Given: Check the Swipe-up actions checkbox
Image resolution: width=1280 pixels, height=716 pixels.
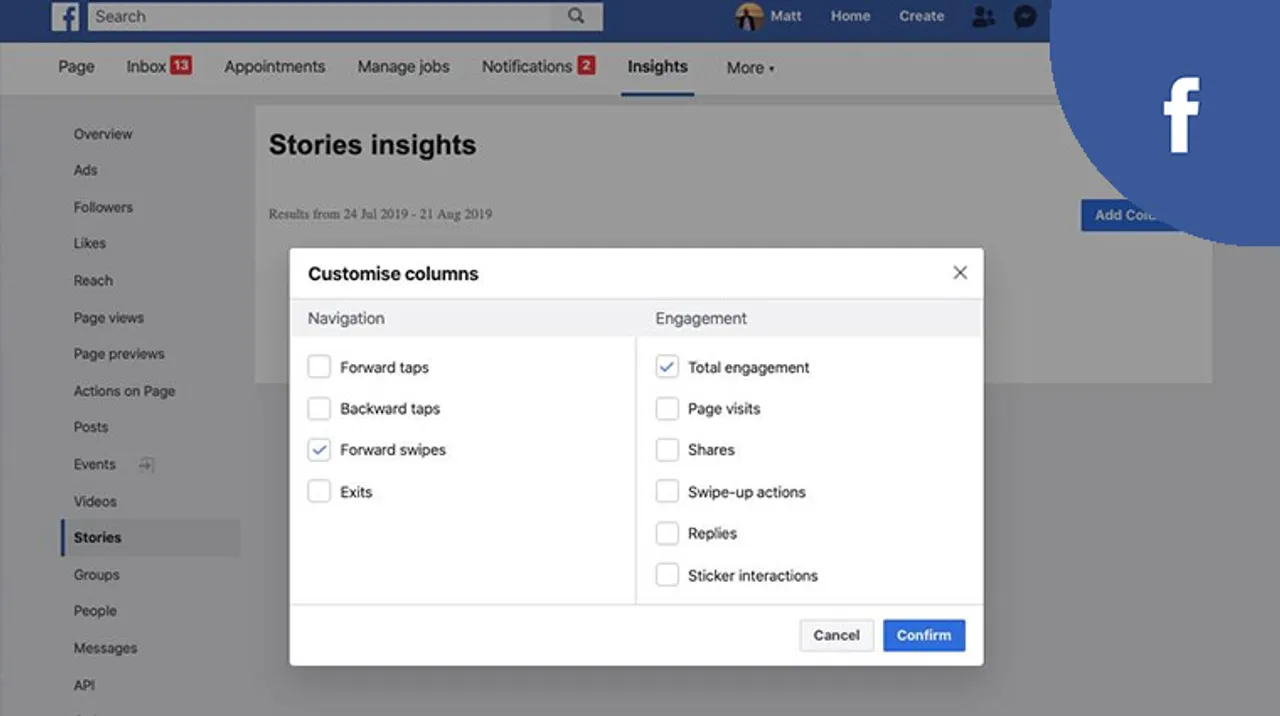Looking at the screenshot, I should (x=667, y=491).
